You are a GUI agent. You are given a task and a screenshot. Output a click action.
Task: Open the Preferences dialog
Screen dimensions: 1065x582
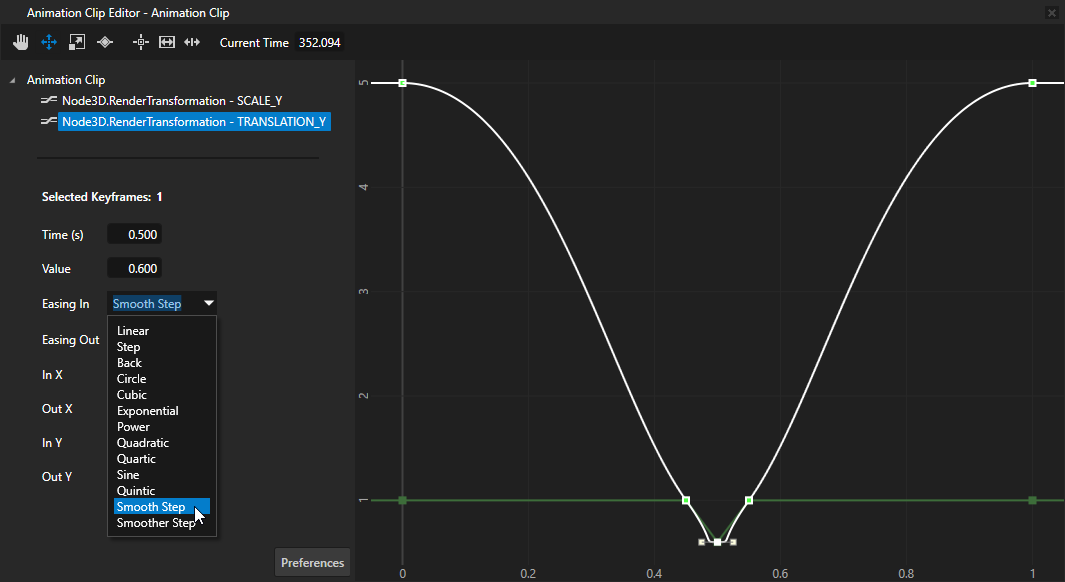[x=312, y=561]
